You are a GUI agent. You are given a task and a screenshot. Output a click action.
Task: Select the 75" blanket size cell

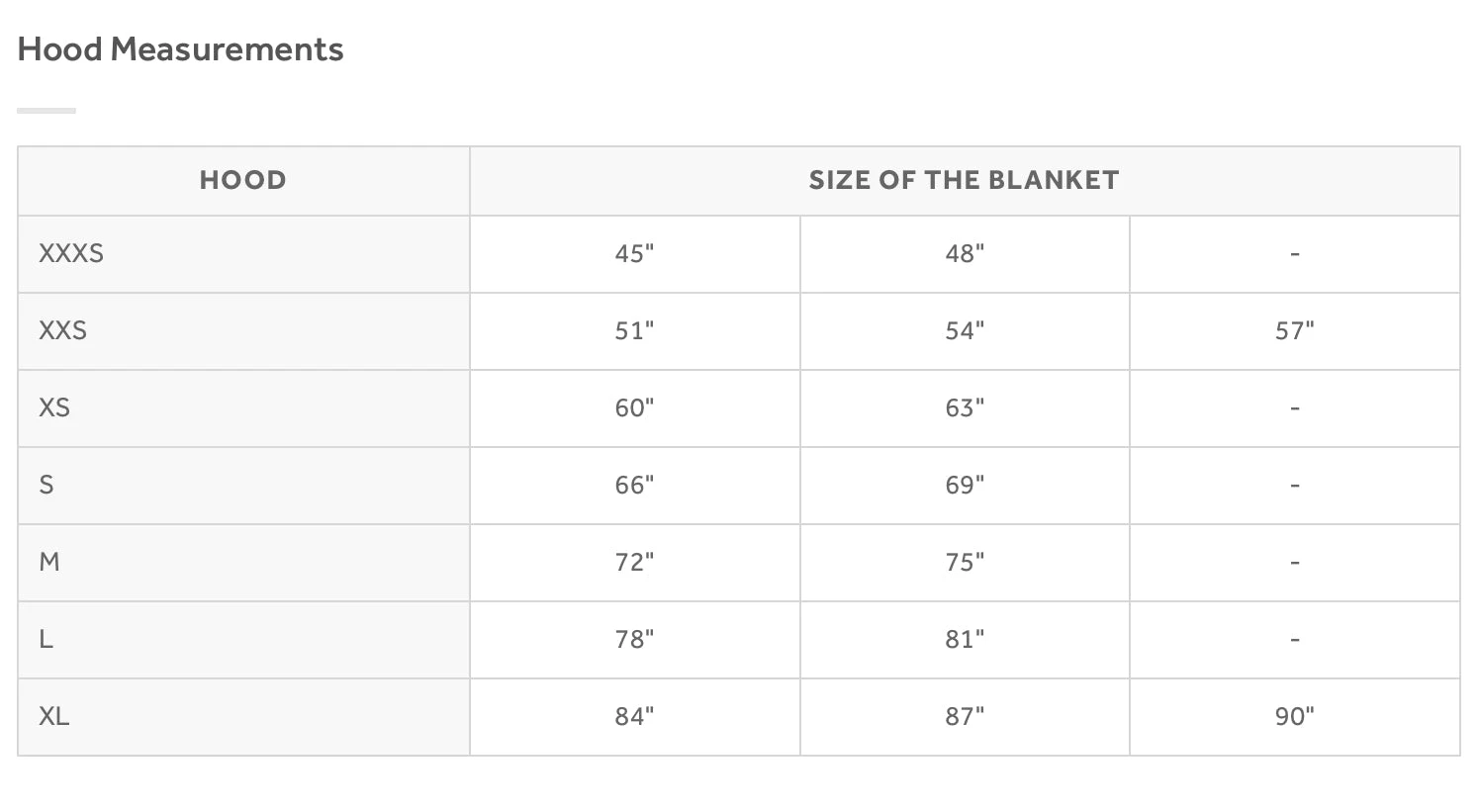965,562
